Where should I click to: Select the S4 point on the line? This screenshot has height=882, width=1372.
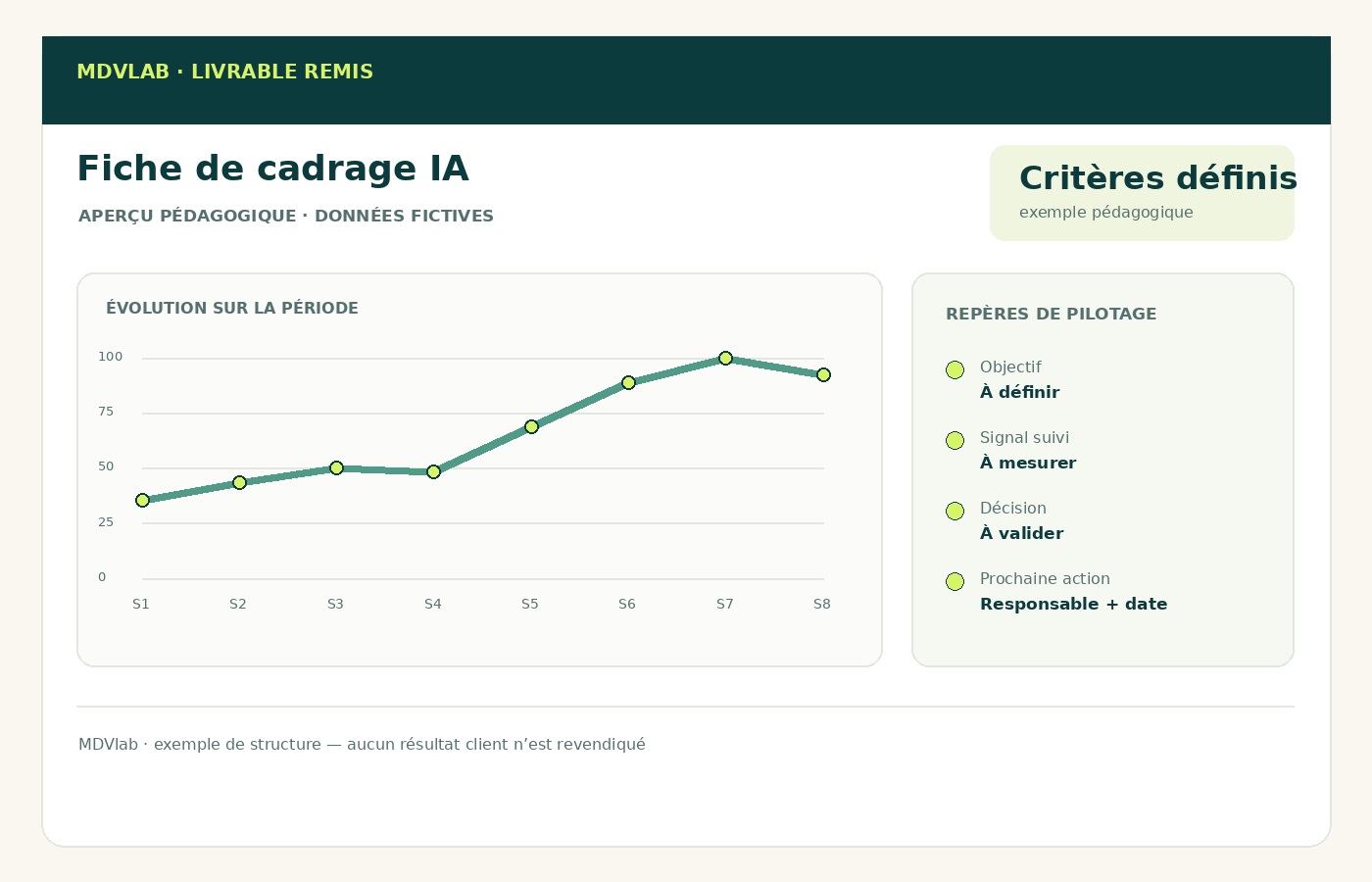pyautogui.click(x=433, y=471)
